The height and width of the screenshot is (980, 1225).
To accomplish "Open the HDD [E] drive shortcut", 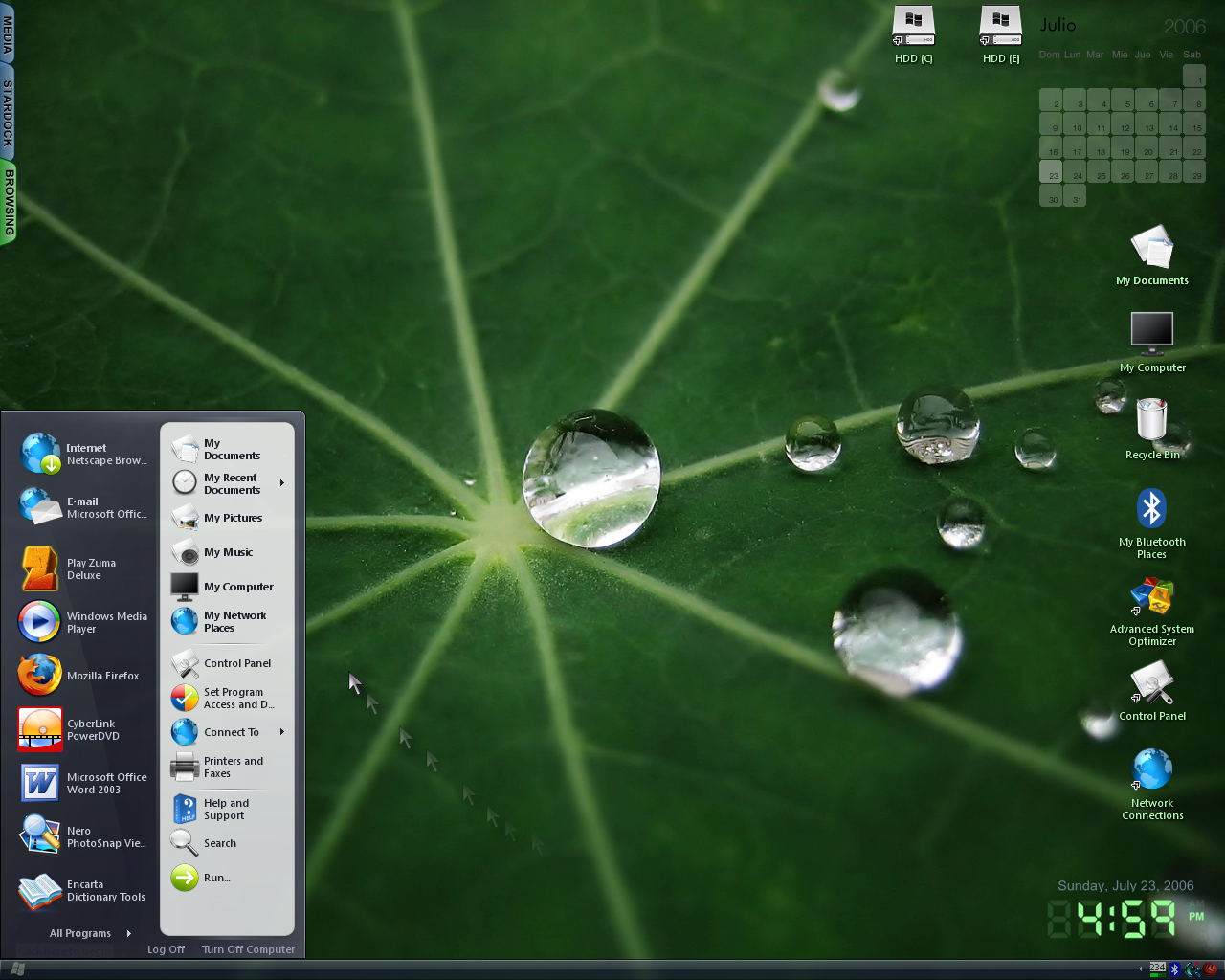I will click(1001, 34).
